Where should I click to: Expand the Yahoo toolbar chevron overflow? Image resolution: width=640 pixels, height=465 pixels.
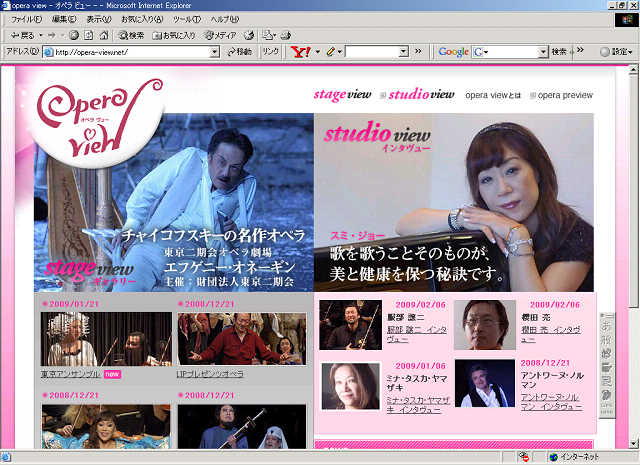coord(418,51)
